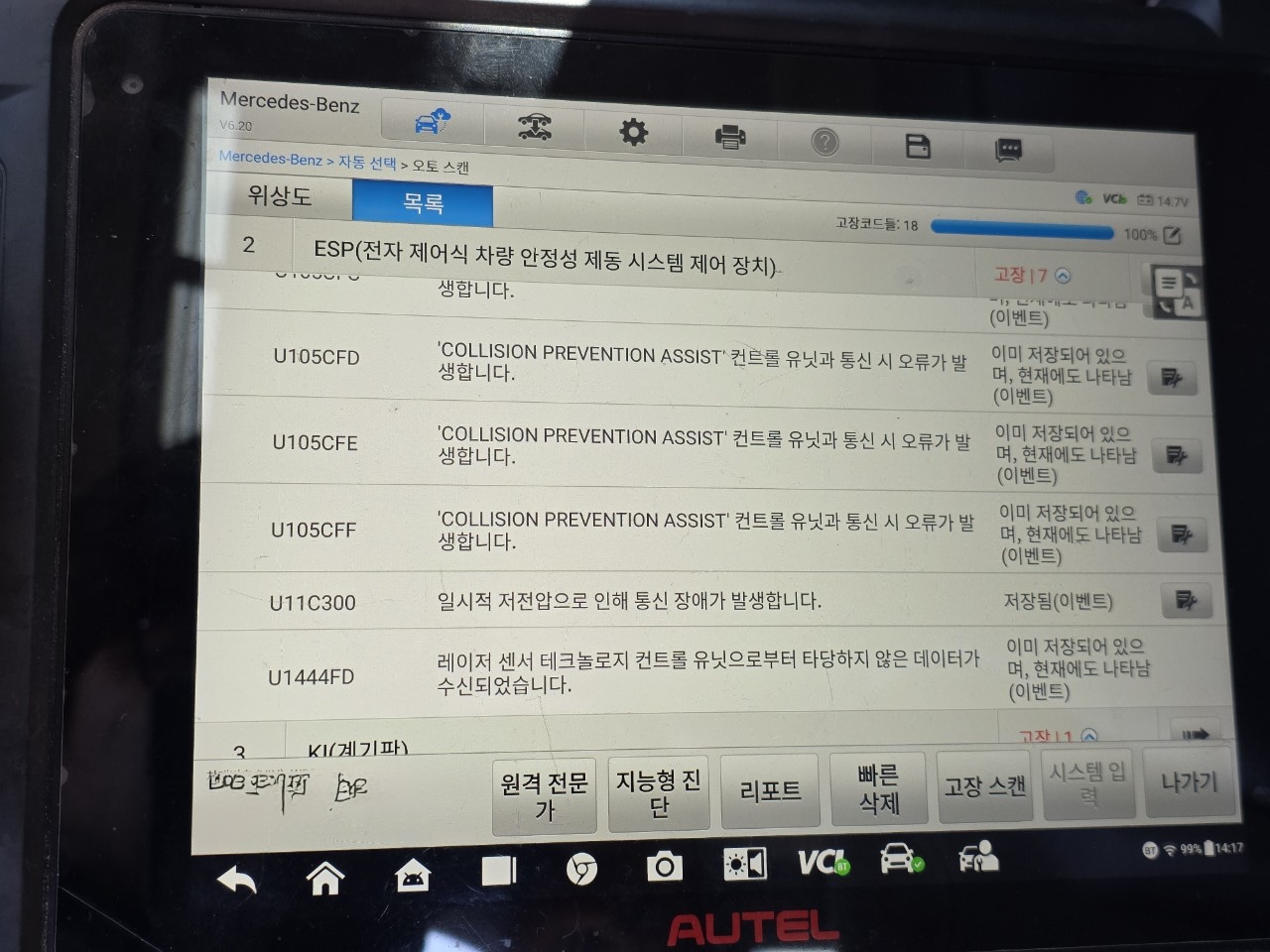Open detail icon for U11C300 code
The height and width of the screenshot is (952, 1270).
(x=1186, y=600)
